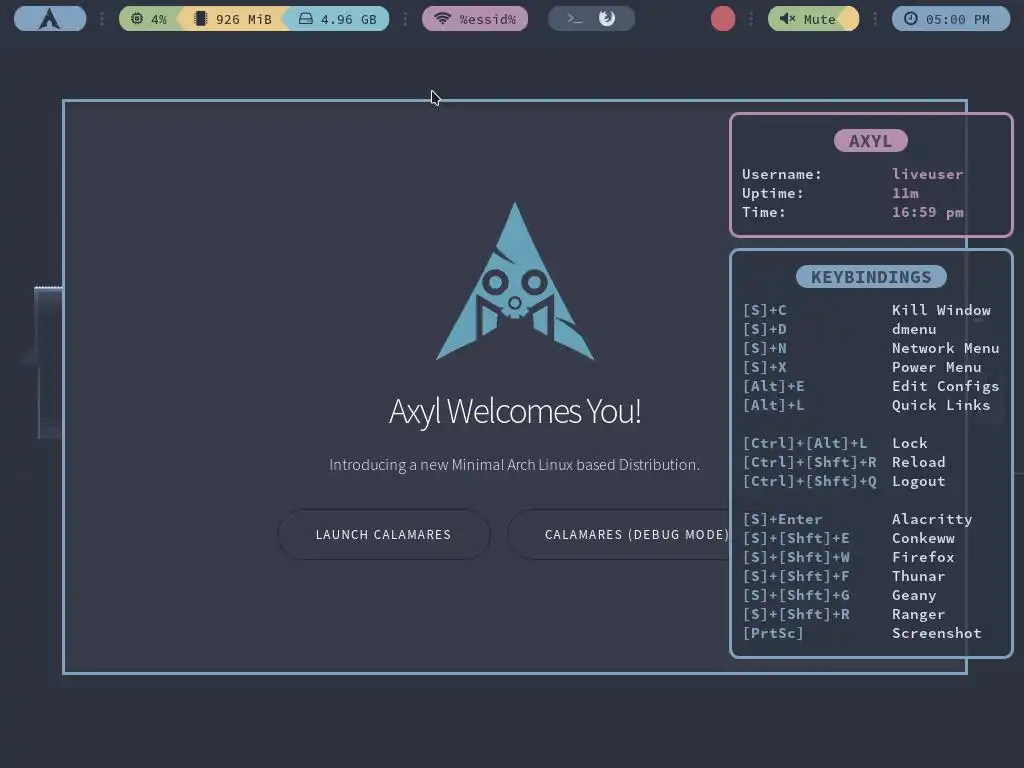Click the '[PrtSc]' key label
Viewport: 1024px width, 768px height.
[x=773, y=633]
